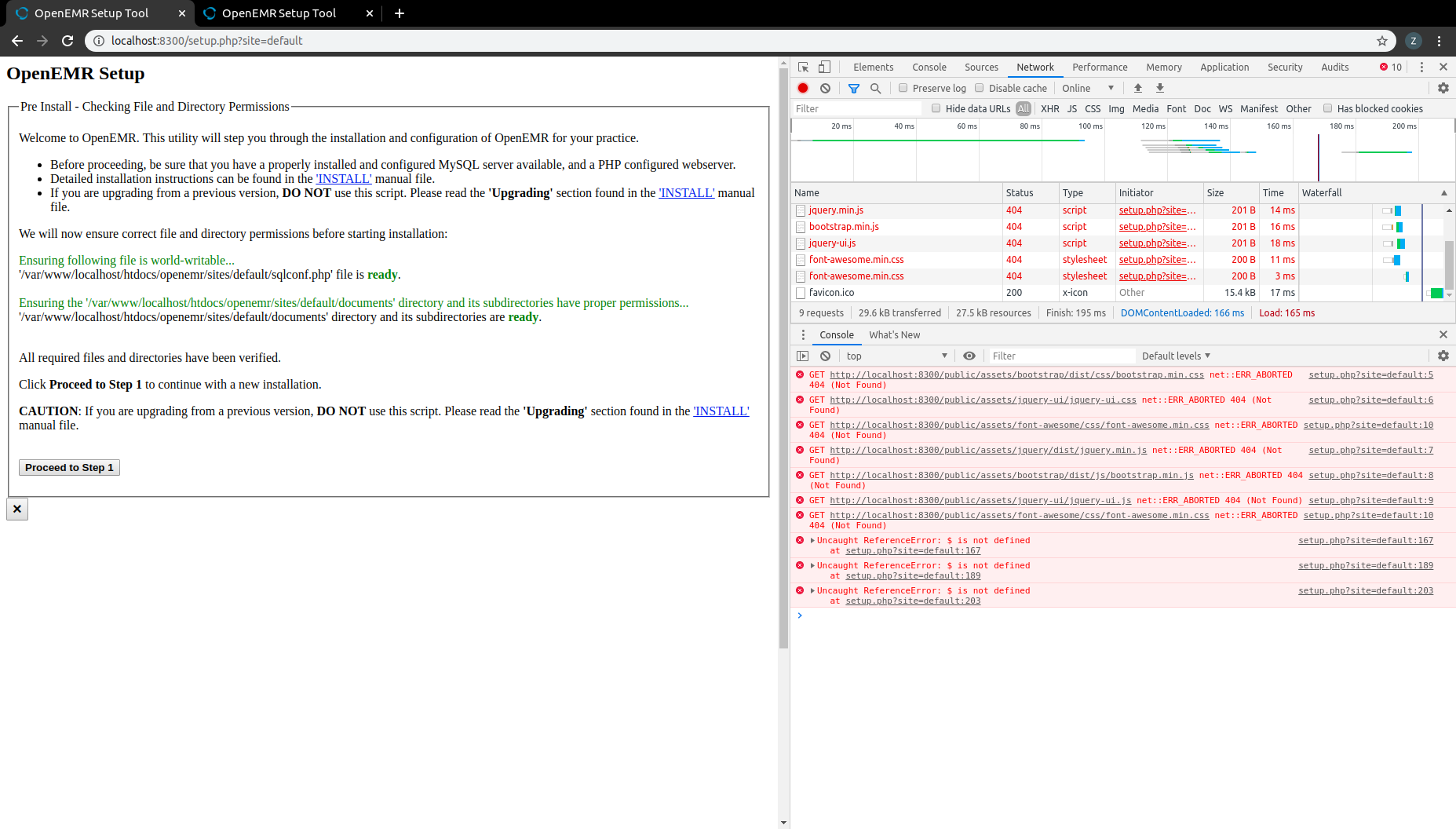Stop recording network log (red record button)
This screenshot has height=829, width=1456.
[802, 88]
